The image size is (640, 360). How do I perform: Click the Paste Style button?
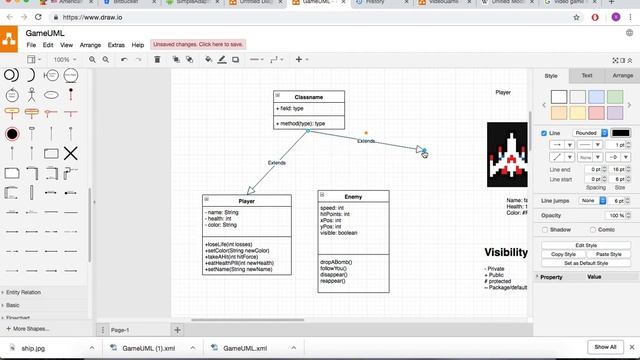608,254
